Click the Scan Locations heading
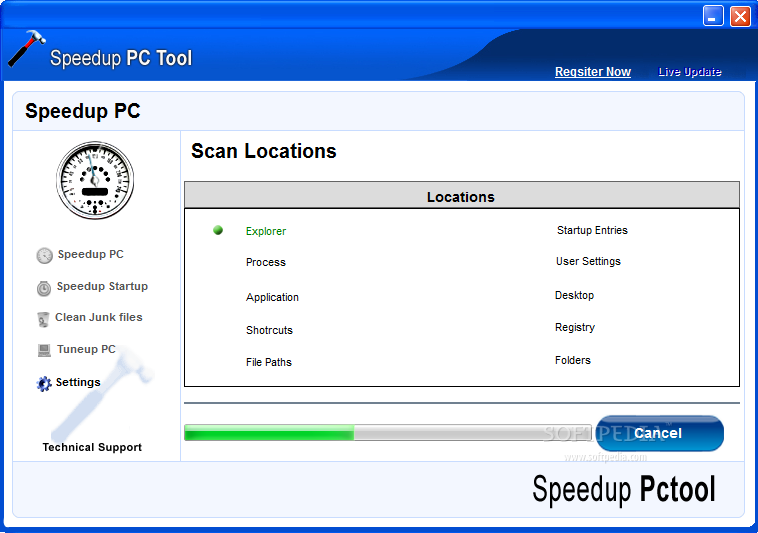 pyautogui.click(x=263, y=151)
